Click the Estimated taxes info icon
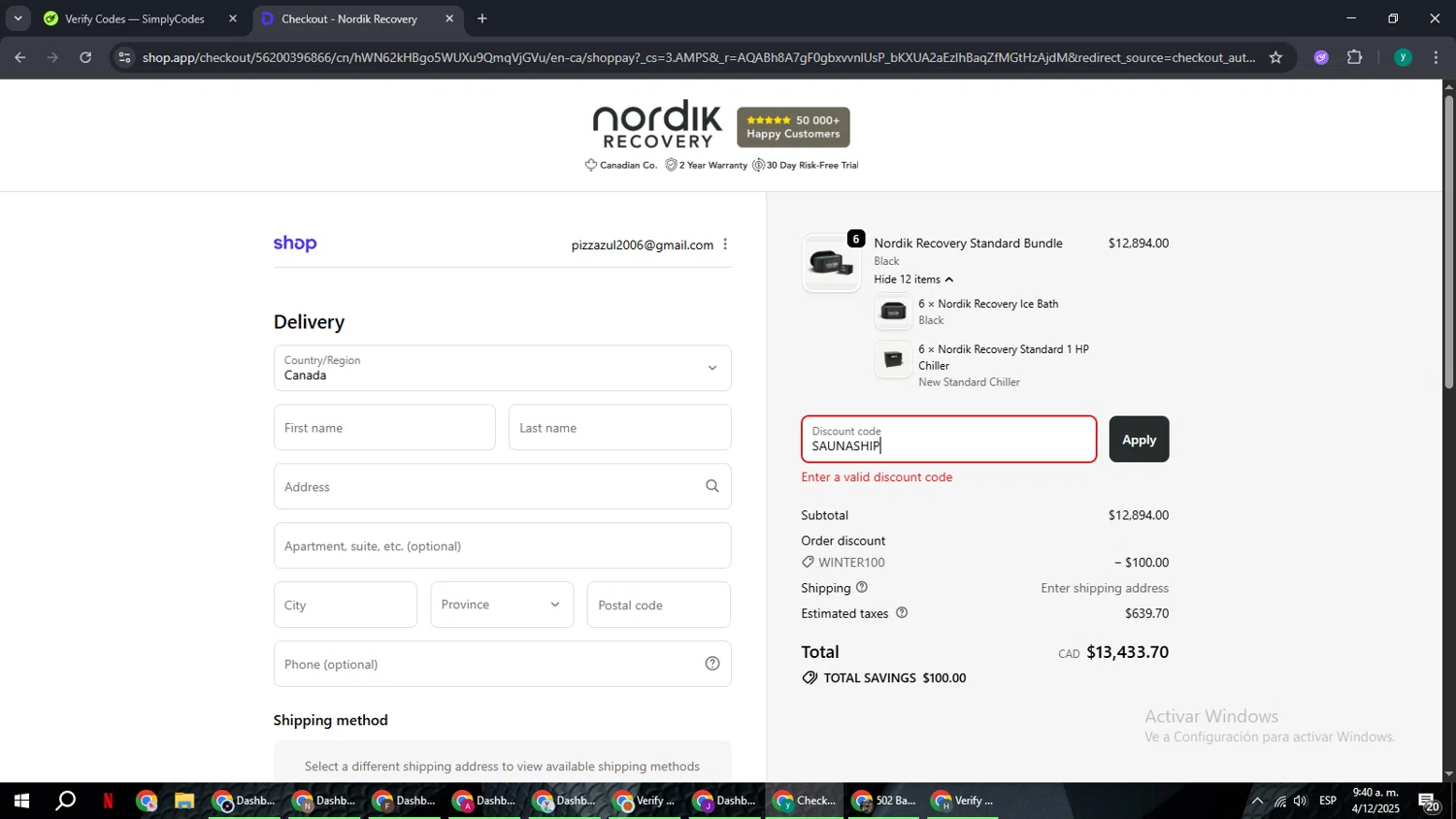The image size is (1456, 819). (902, 612)
